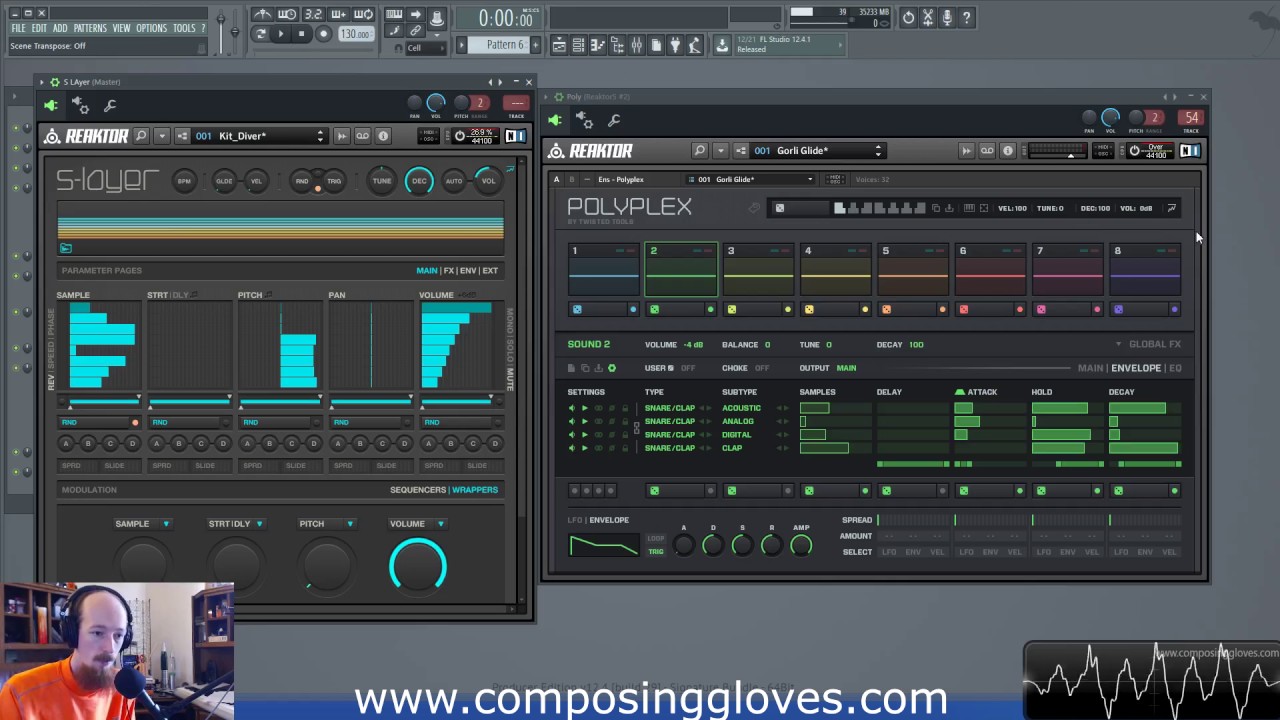Click the global dice icon in Polyplex top bar
Screen dimensions: 1280x720
point(780,208)
